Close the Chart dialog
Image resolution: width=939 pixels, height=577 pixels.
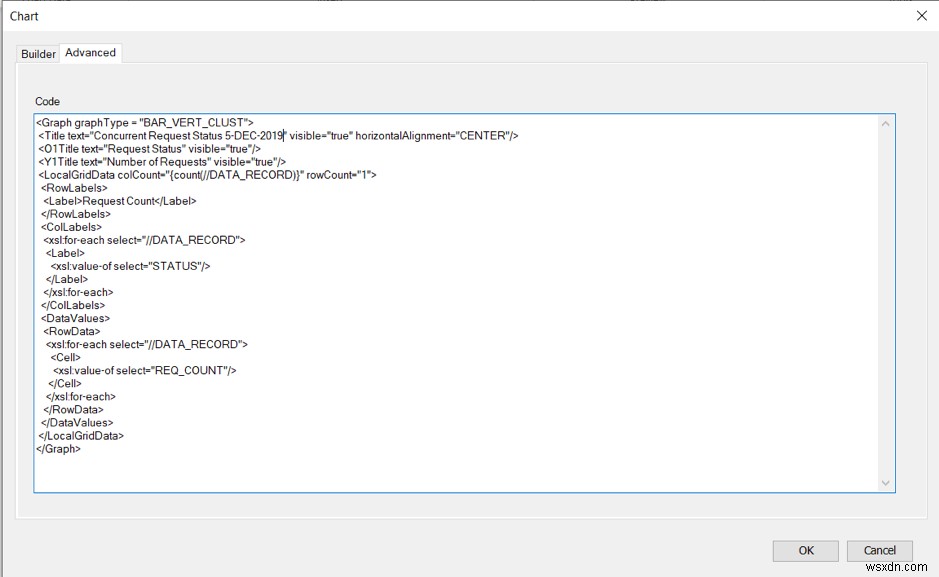tap(923, 15)
